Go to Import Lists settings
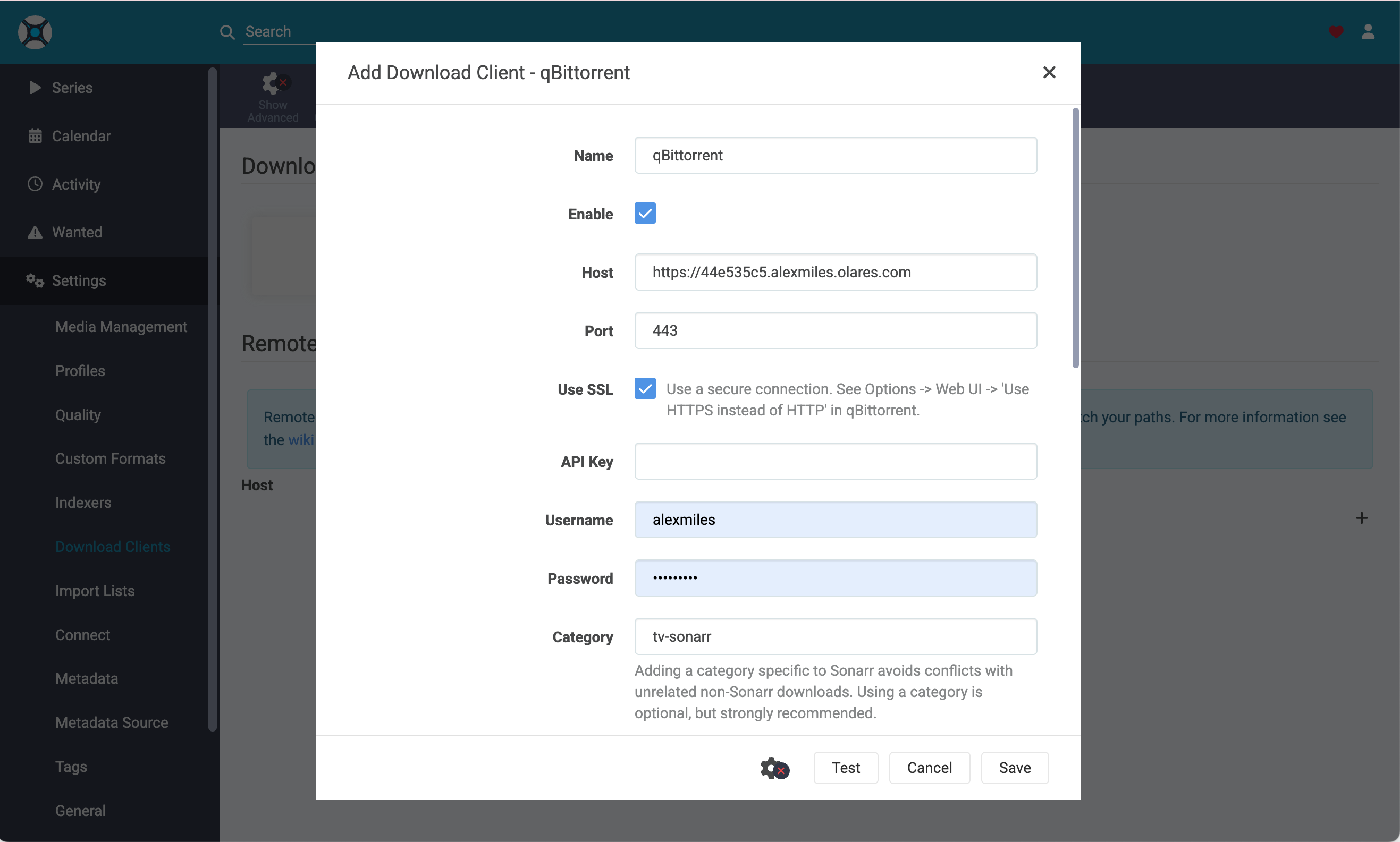1400x842 pixels. (95, 591)
